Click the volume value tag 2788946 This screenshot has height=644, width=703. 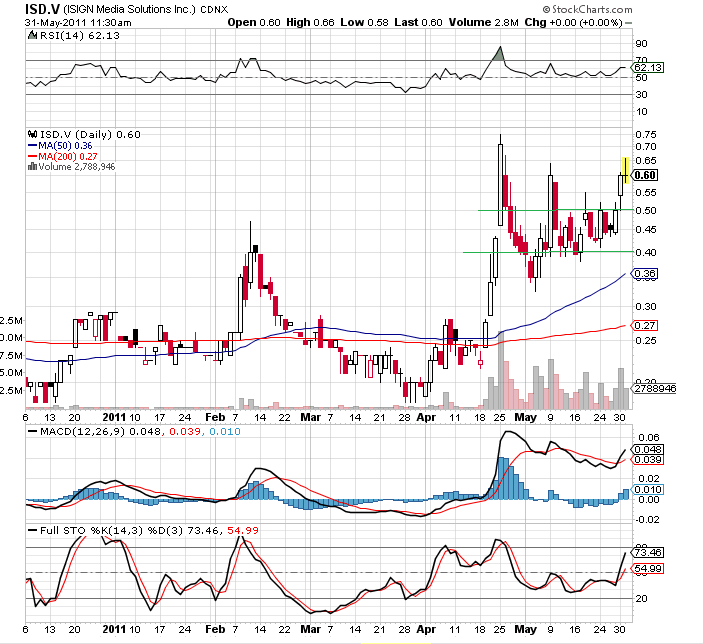pos(654,388)
